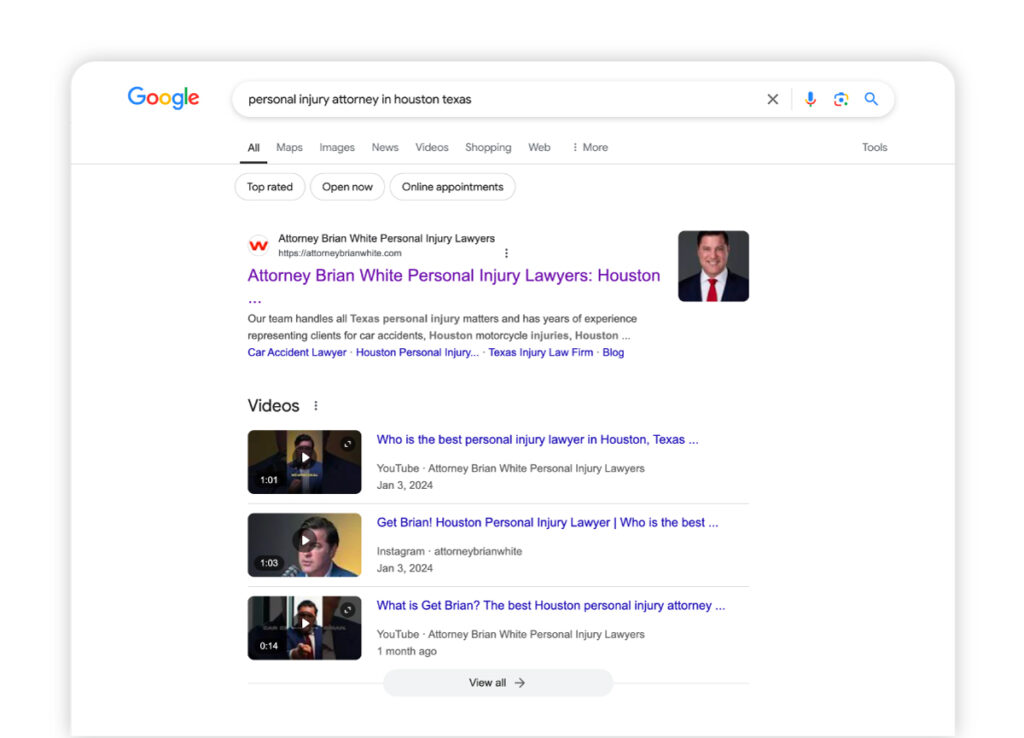Activate the Online appointments filter
Viewport: 1024px width, 738px height.
(452, 186)
